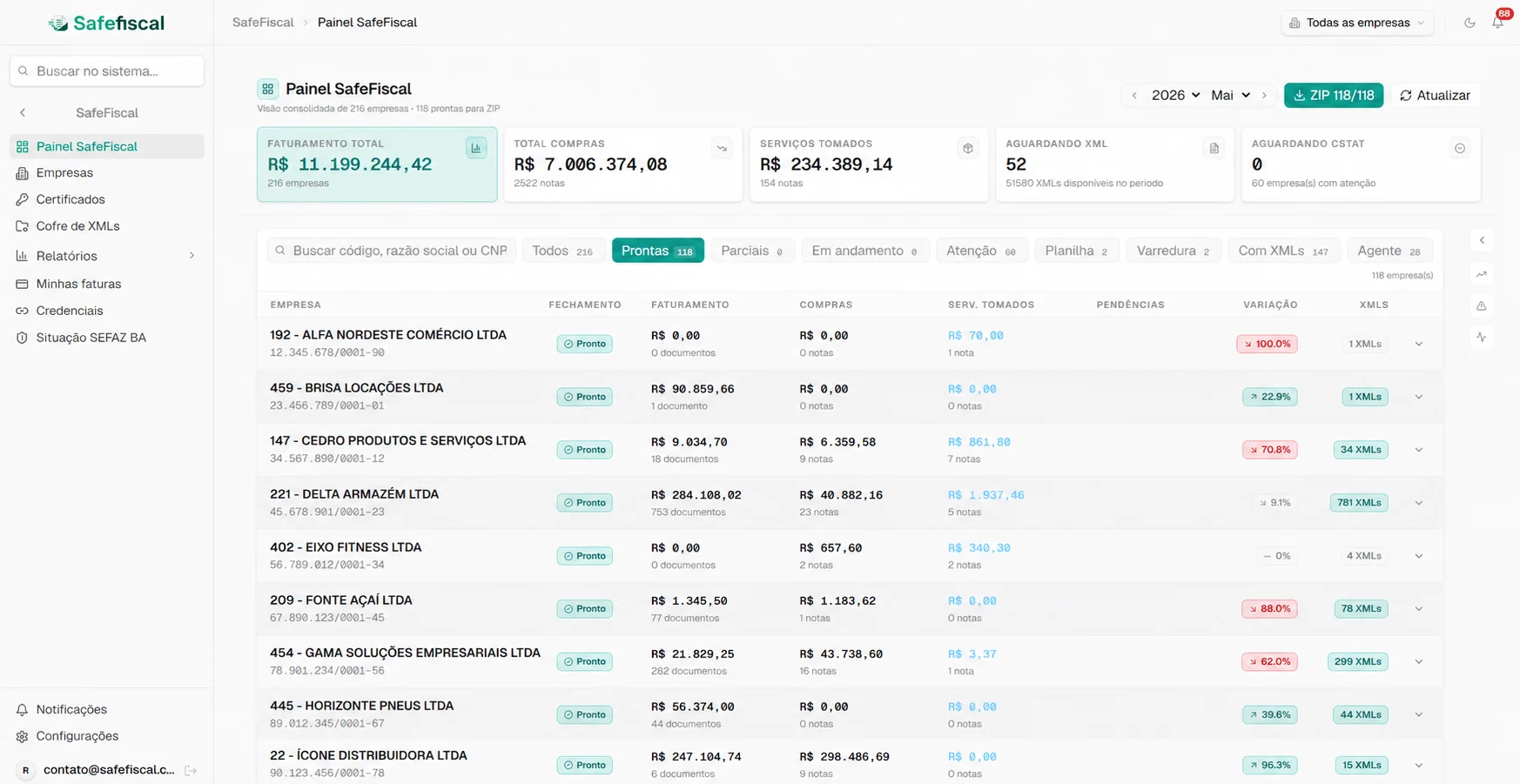This screenshot has width=1520, height=784.
Task: Click R$ 1.937,46 serviços tomados value
Action: coord(985,495)
